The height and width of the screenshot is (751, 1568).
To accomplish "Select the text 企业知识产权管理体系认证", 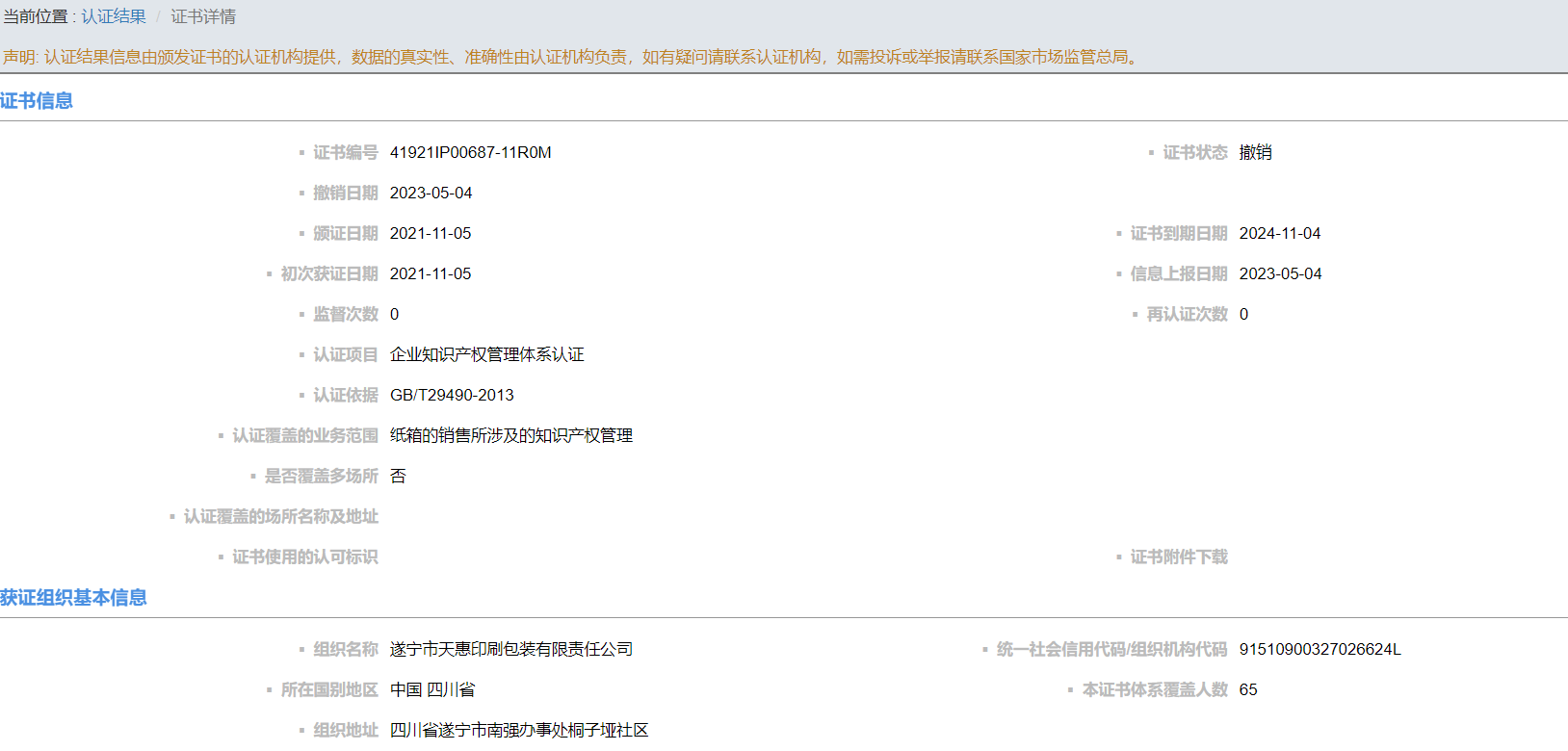I will (x=487, y=354).
